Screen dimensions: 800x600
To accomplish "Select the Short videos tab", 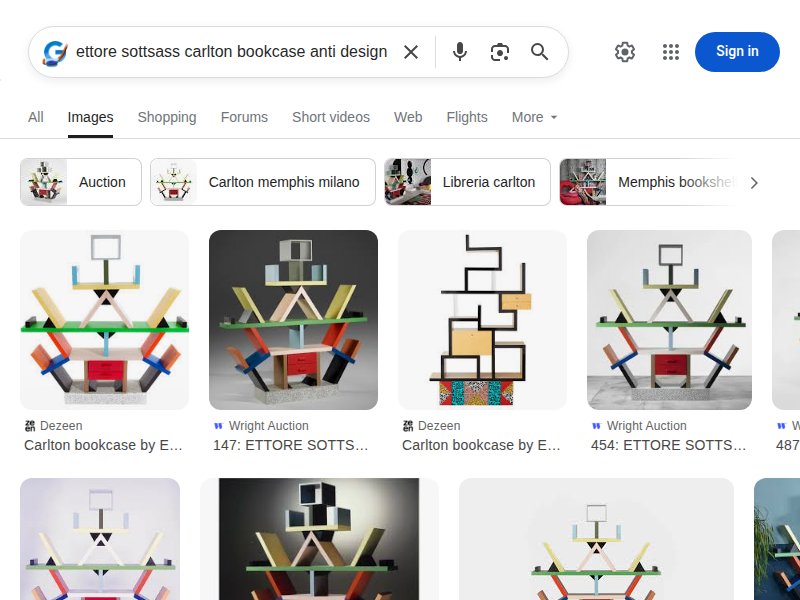I will coord(330,117).
